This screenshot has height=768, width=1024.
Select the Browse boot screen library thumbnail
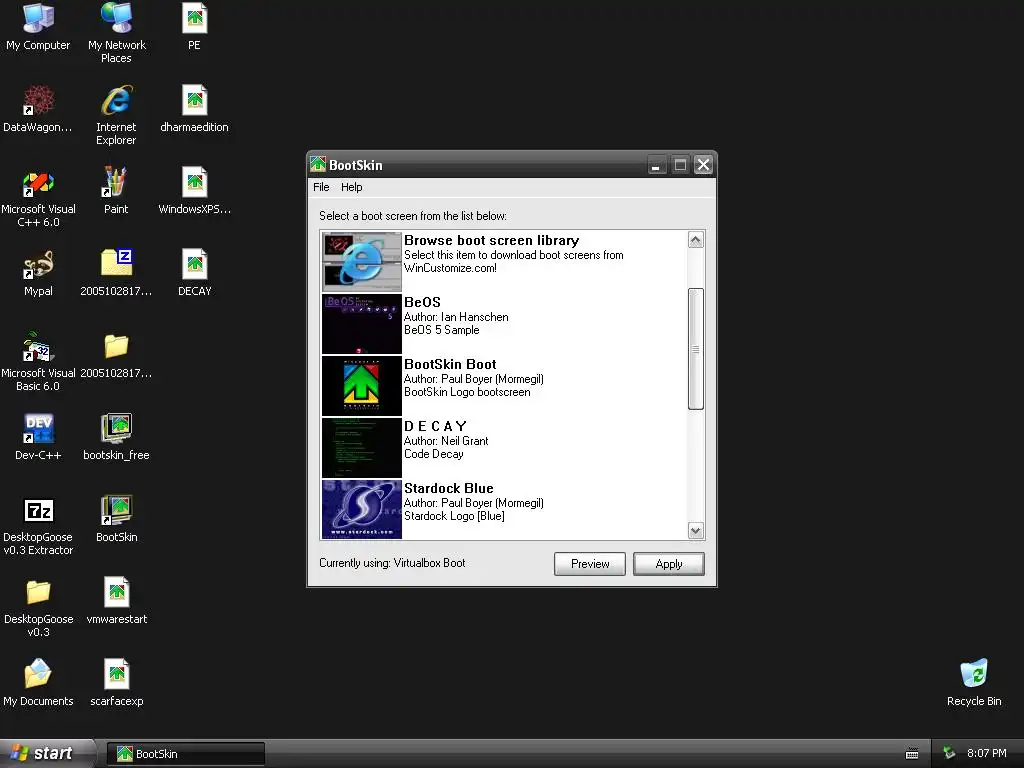362,262
